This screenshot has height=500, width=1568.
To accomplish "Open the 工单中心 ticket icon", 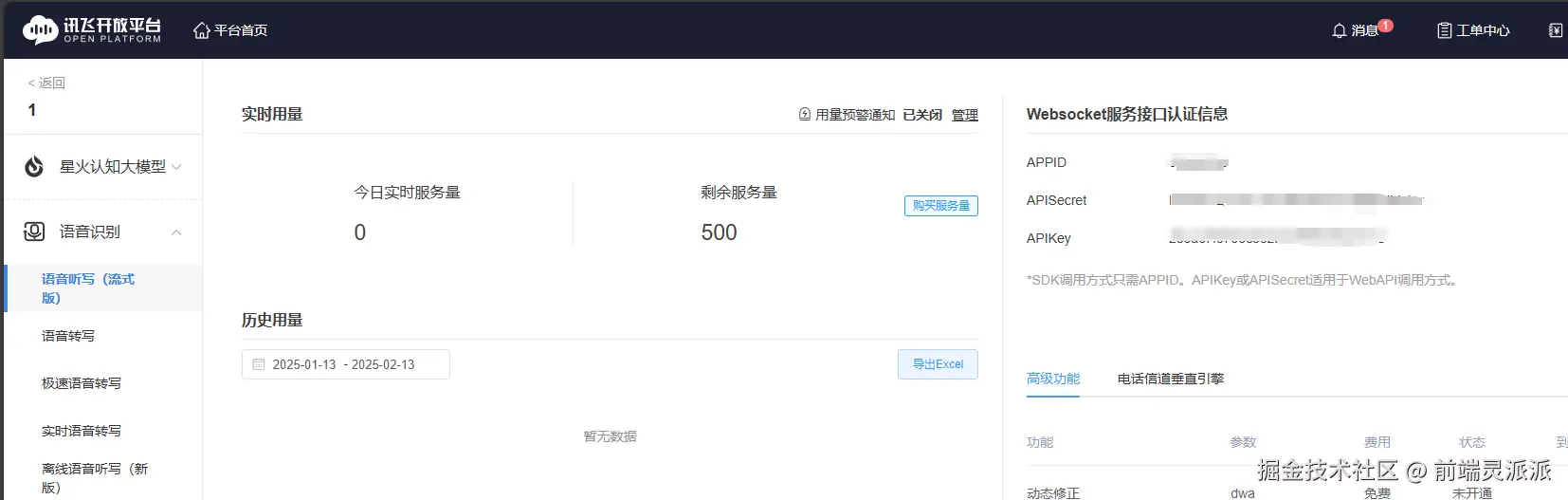I will click(1444, 30).
